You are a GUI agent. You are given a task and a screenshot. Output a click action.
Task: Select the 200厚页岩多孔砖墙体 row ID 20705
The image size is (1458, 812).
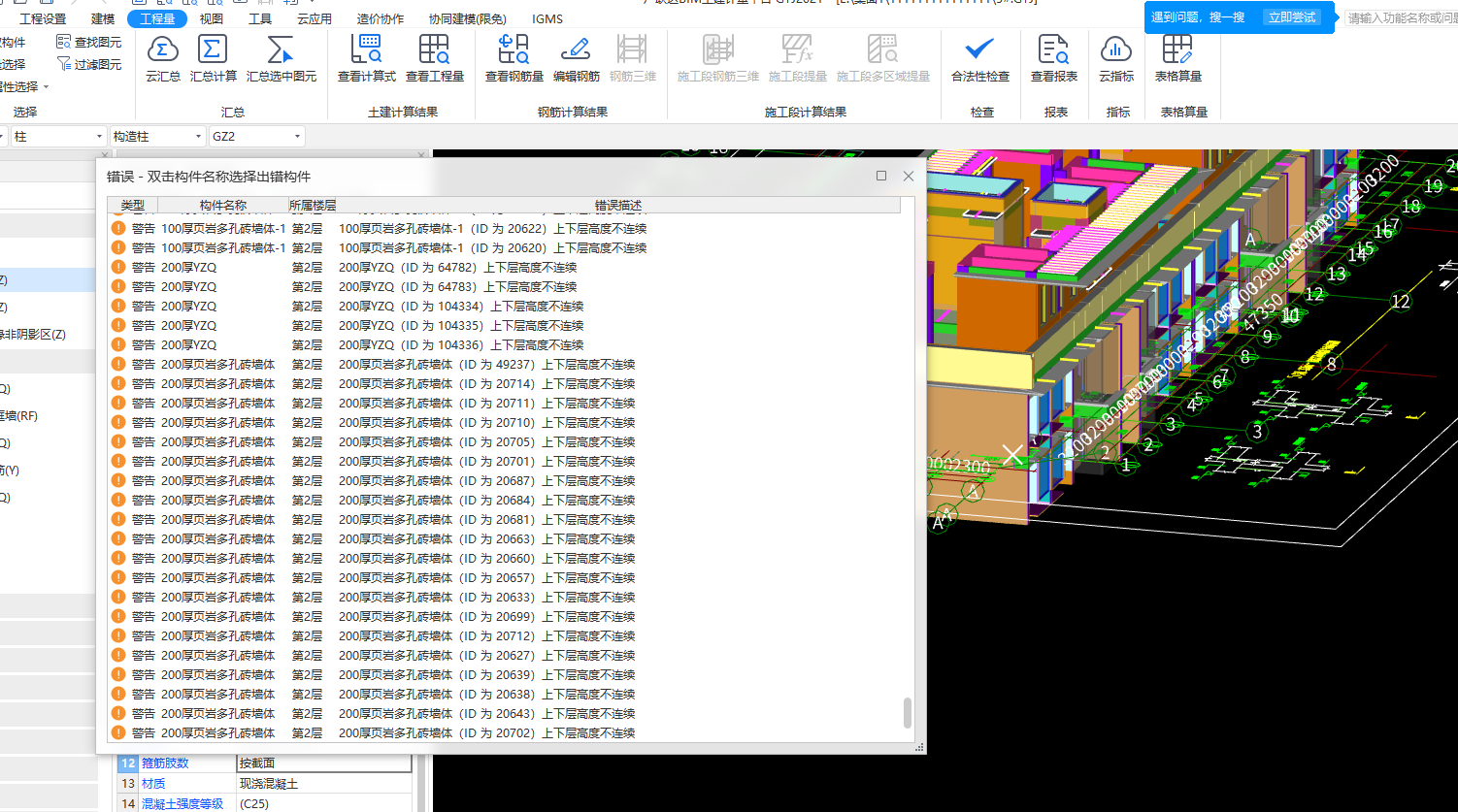point(505,441)
